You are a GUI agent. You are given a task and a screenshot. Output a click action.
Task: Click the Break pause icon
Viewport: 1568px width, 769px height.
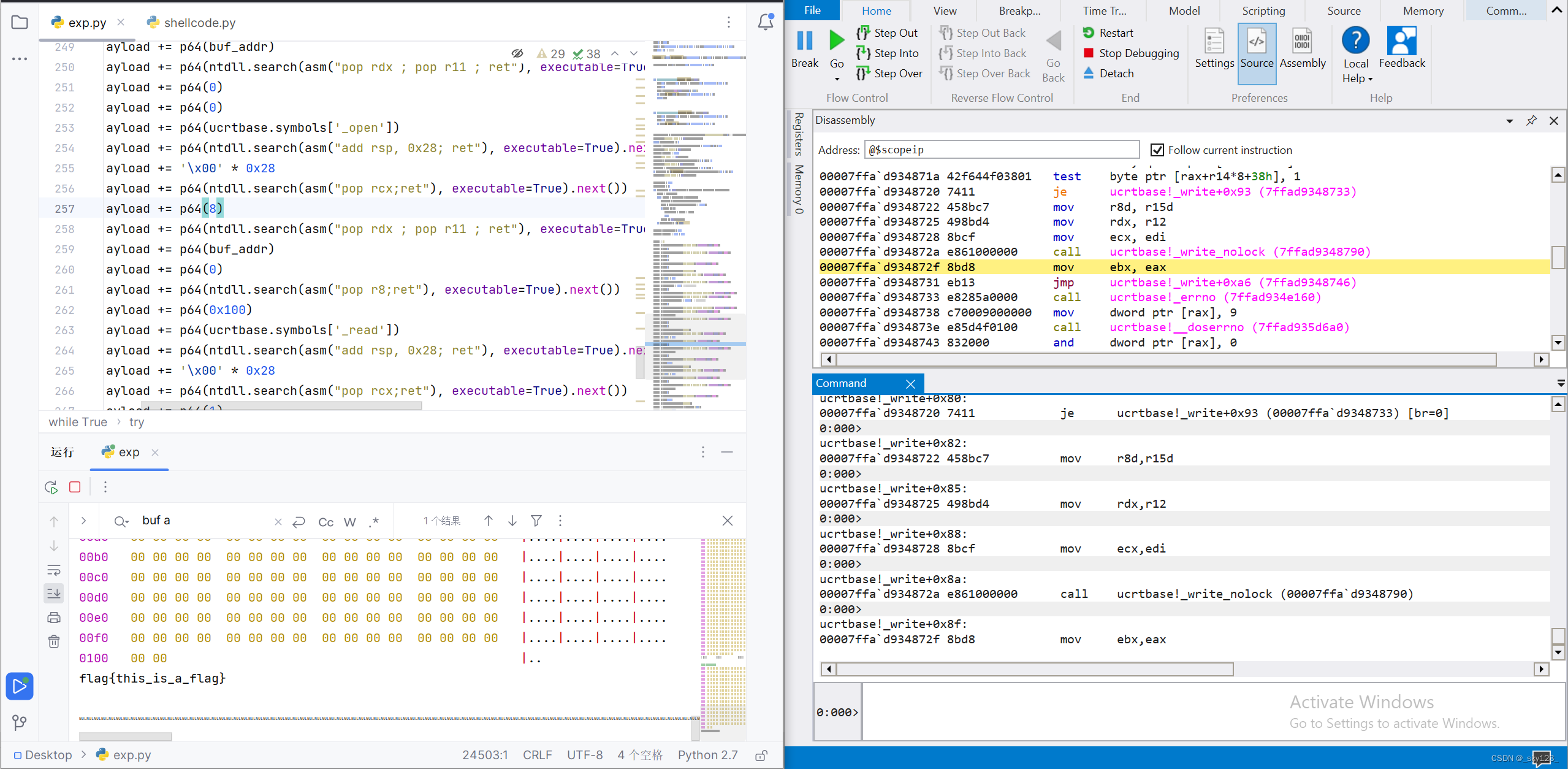click(x=804, y=40)
